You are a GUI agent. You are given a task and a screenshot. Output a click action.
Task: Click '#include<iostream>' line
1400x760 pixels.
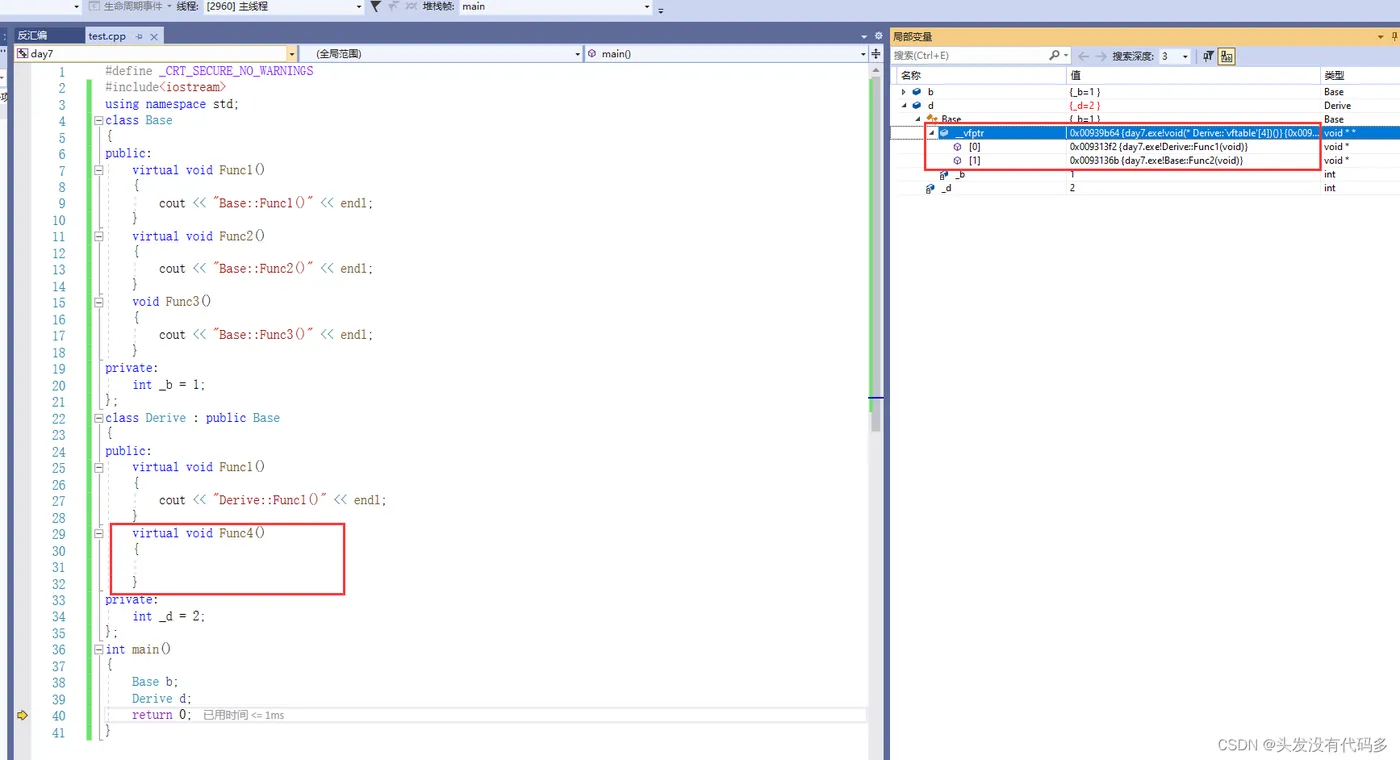point(165,88)
